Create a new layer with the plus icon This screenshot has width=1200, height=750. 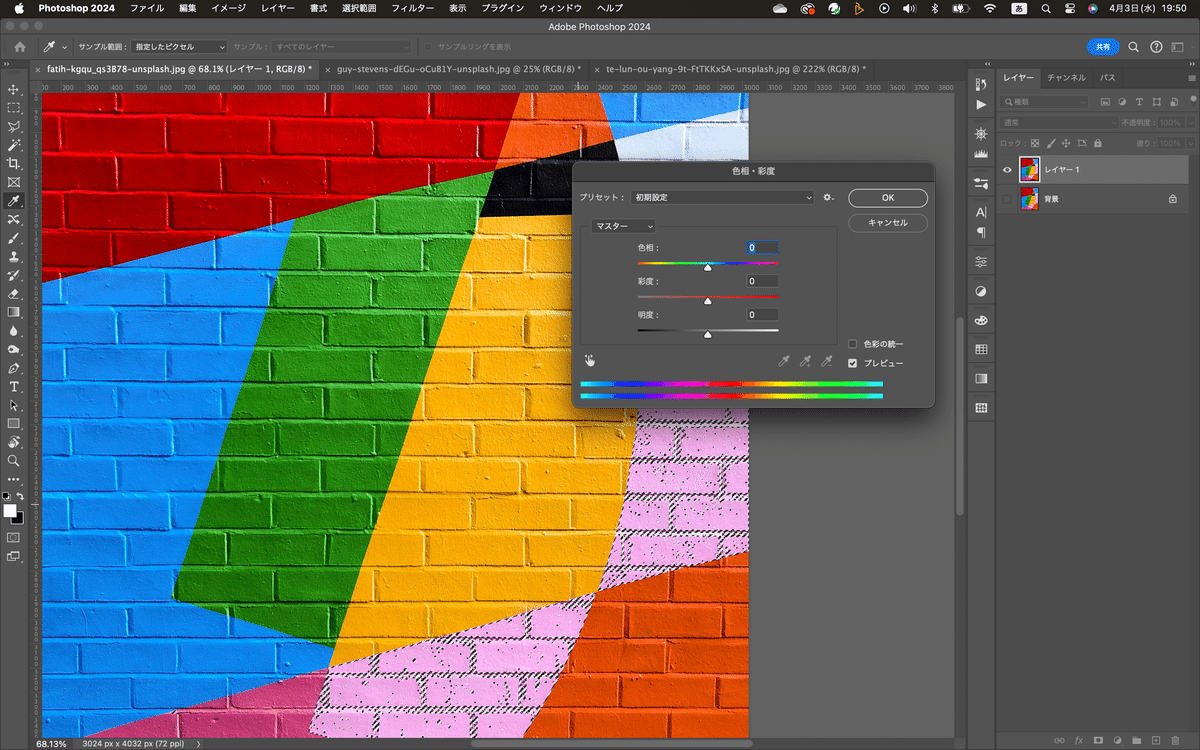(x=1157, y=741)
